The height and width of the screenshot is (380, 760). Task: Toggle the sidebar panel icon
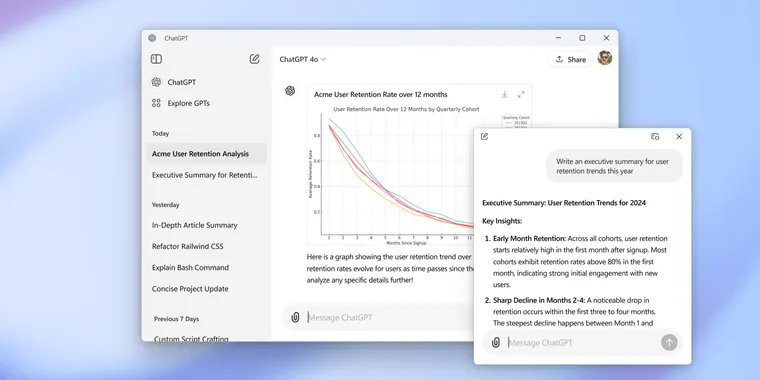pos(156,59)
